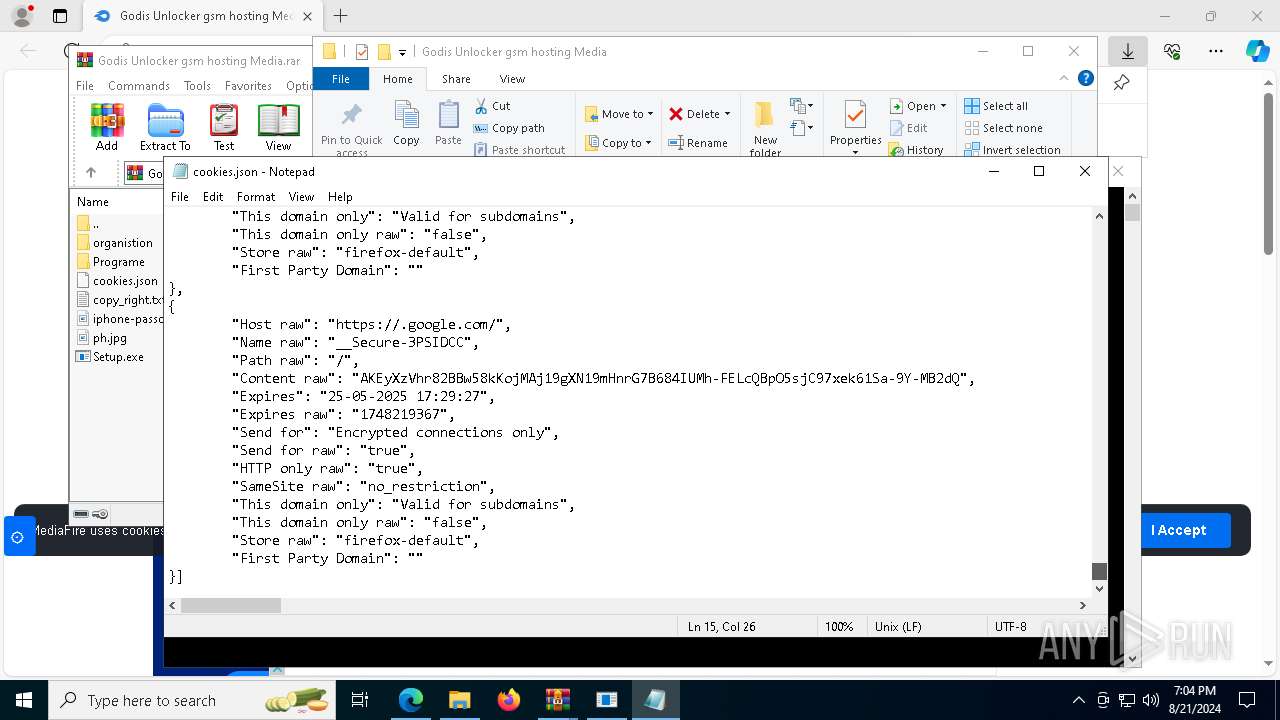The image size is (1280, 720).
Task: Open WinRAR Commands menu
Action: (139, 86)
